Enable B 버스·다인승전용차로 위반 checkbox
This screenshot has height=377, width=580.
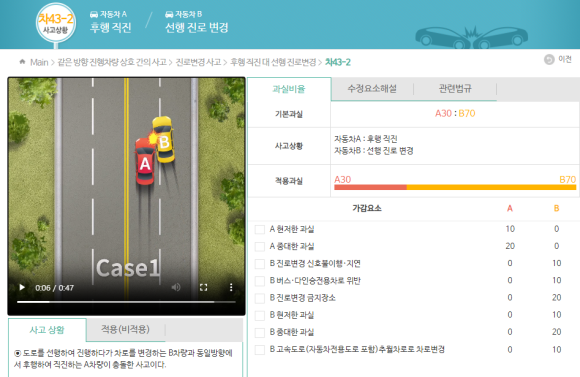click(260, 281)
